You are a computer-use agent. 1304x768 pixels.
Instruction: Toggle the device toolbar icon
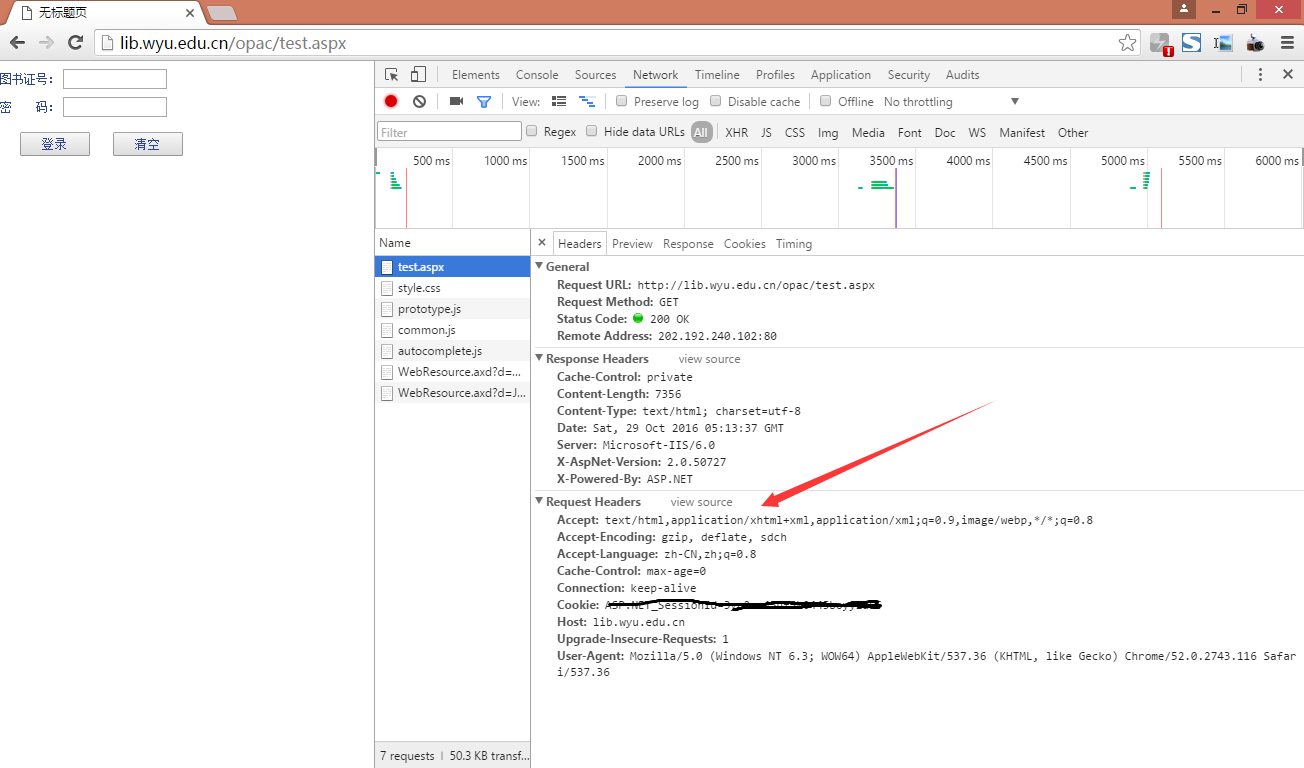click(418, 75)
